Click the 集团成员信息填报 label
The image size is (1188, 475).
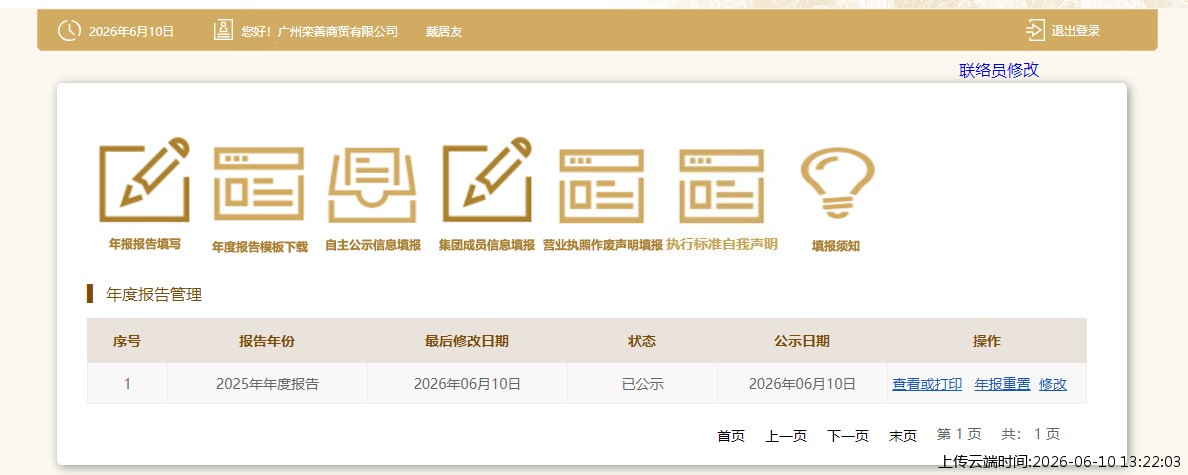pyautogui.click(x=487, y=245)
